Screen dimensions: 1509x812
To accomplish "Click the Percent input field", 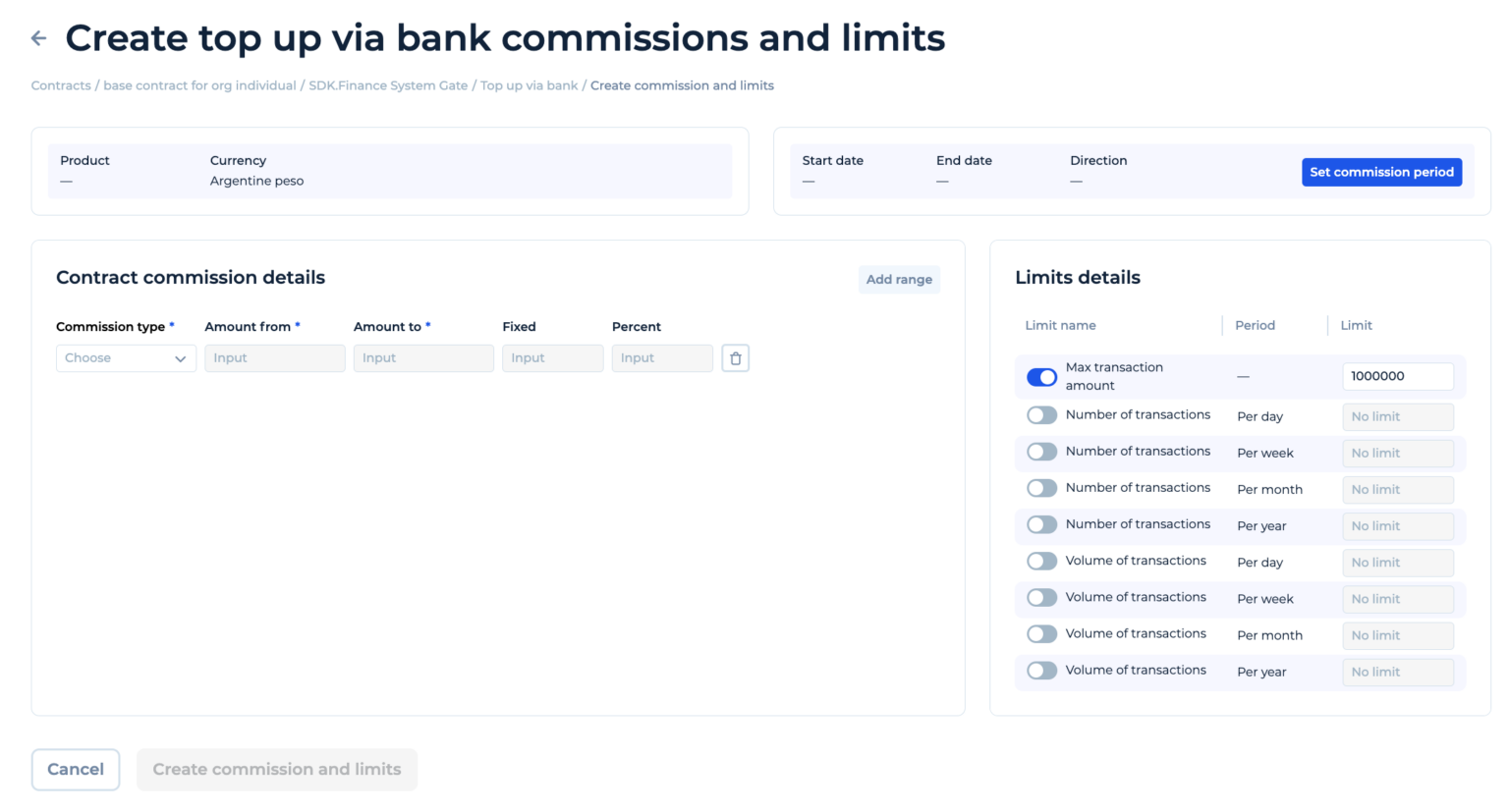I will (x=661, y=357).
